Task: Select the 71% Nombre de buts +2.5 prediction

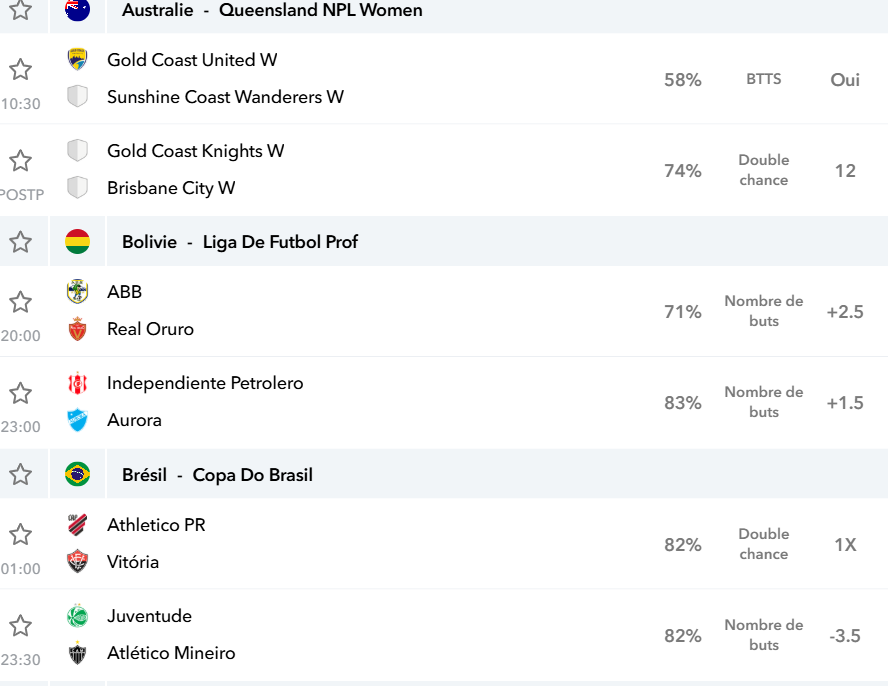Action: coord(763,312)
